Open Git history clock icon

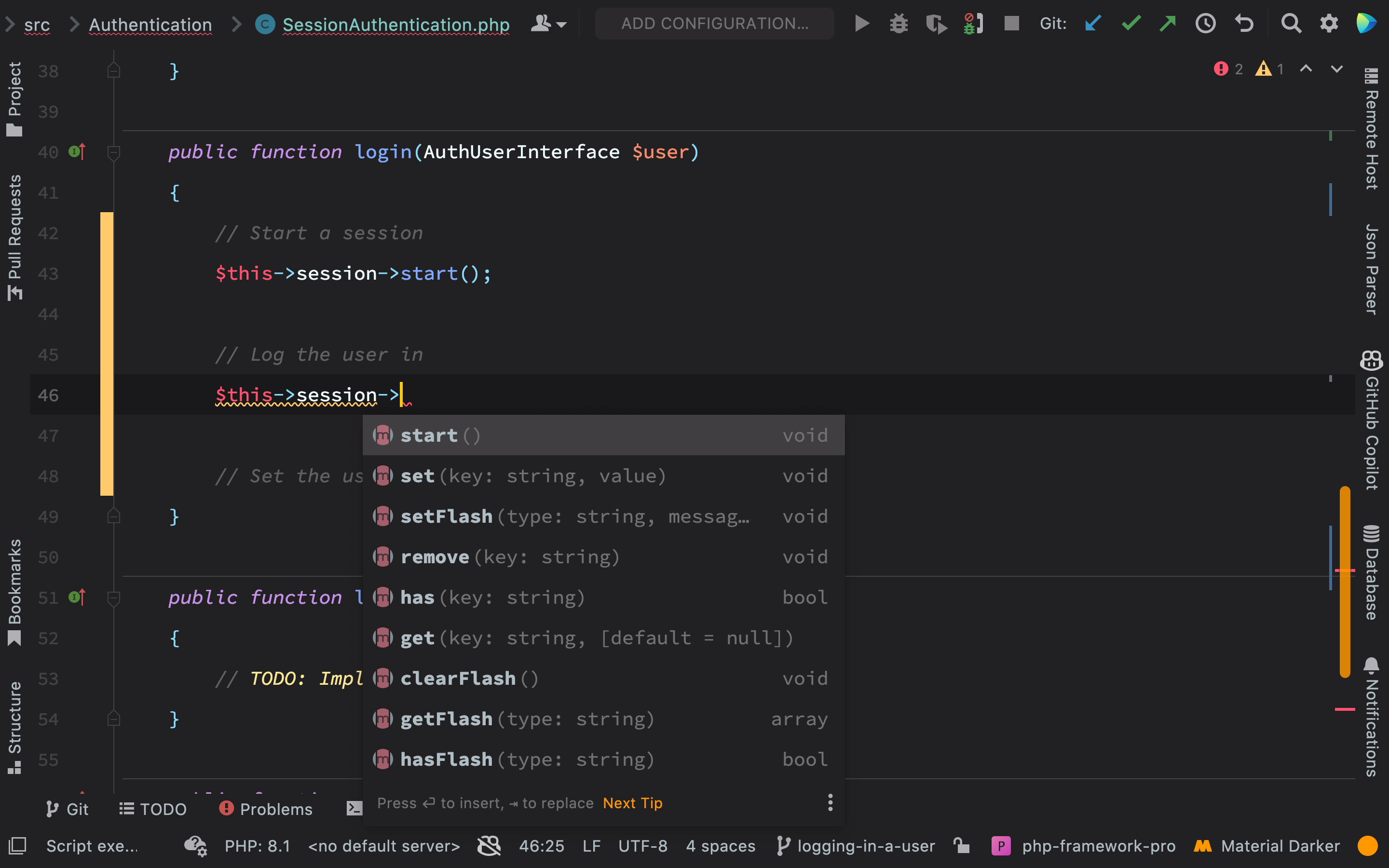click(x=1205, y=24)
